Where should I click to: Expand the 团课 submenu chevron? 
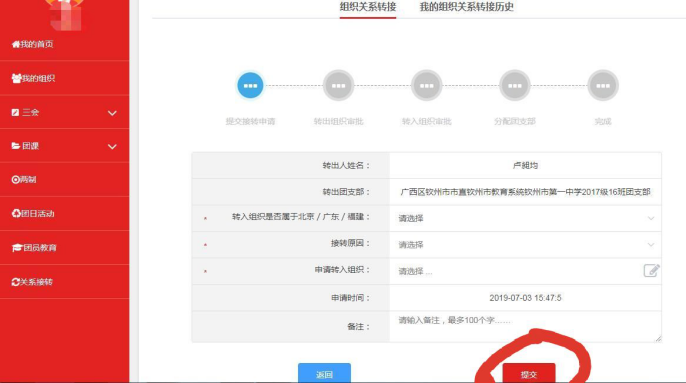click(112, 147)
